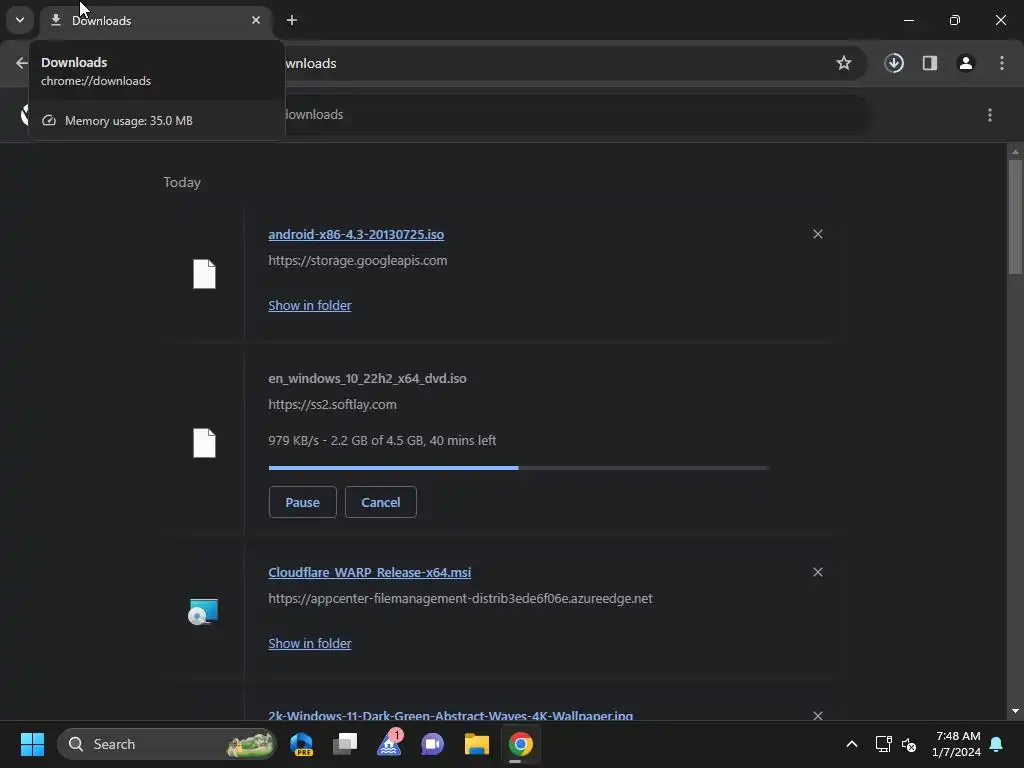Screen dimensions: 1024x768
Task: Remove Cloudflare WARP msi from list
Action: pyautogui.click(x=818, y=572)
